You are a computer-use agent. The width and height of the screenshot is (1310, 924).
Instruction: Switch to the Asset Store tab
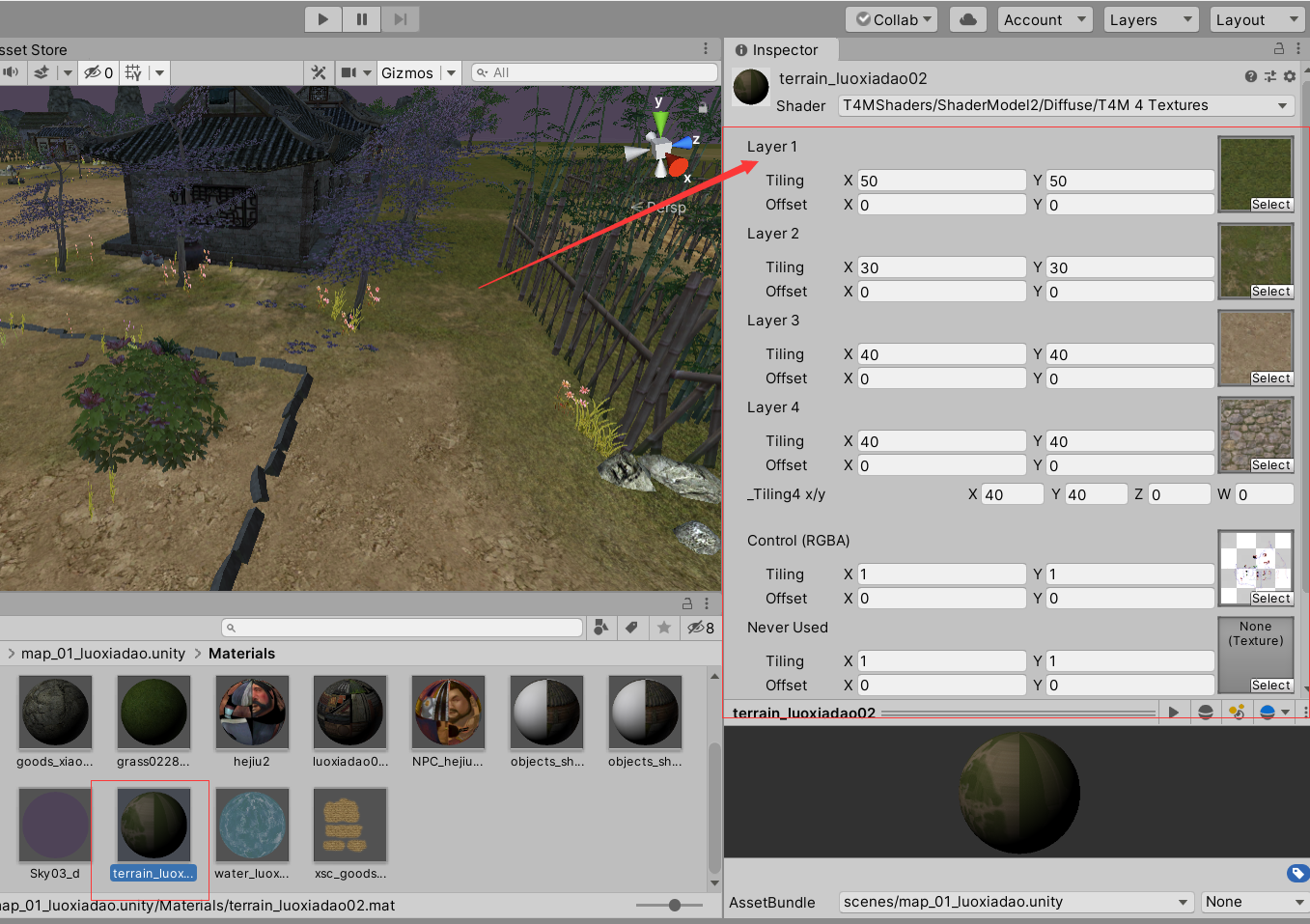pos(34,50)
